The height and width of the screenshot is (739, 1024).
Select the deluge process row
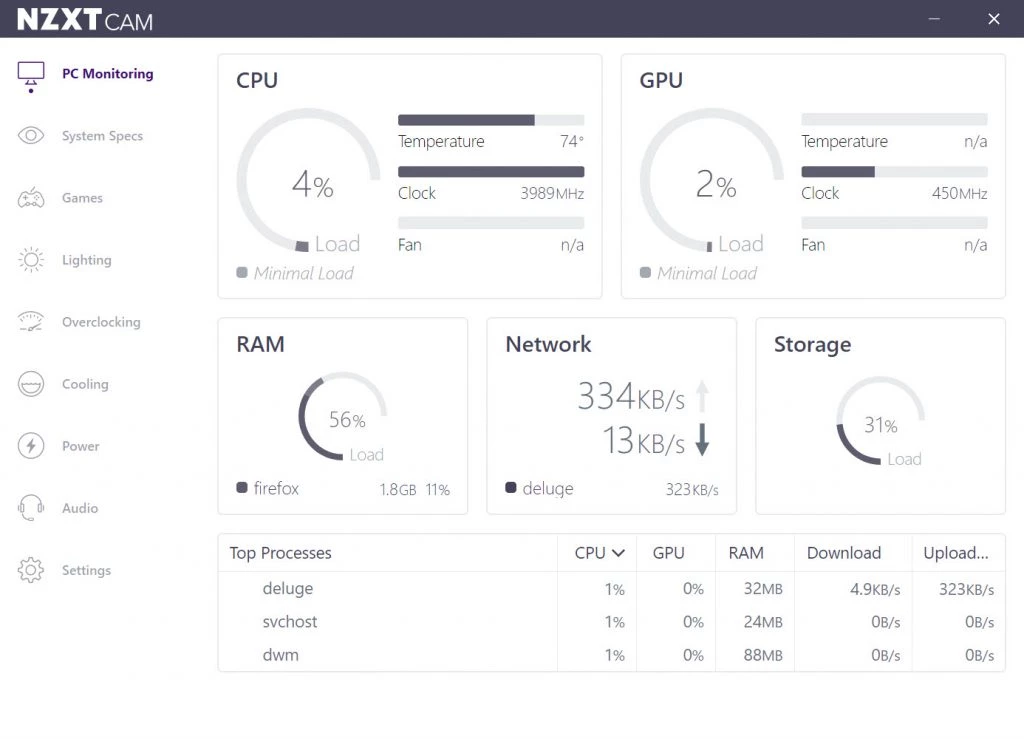(288, 589)
